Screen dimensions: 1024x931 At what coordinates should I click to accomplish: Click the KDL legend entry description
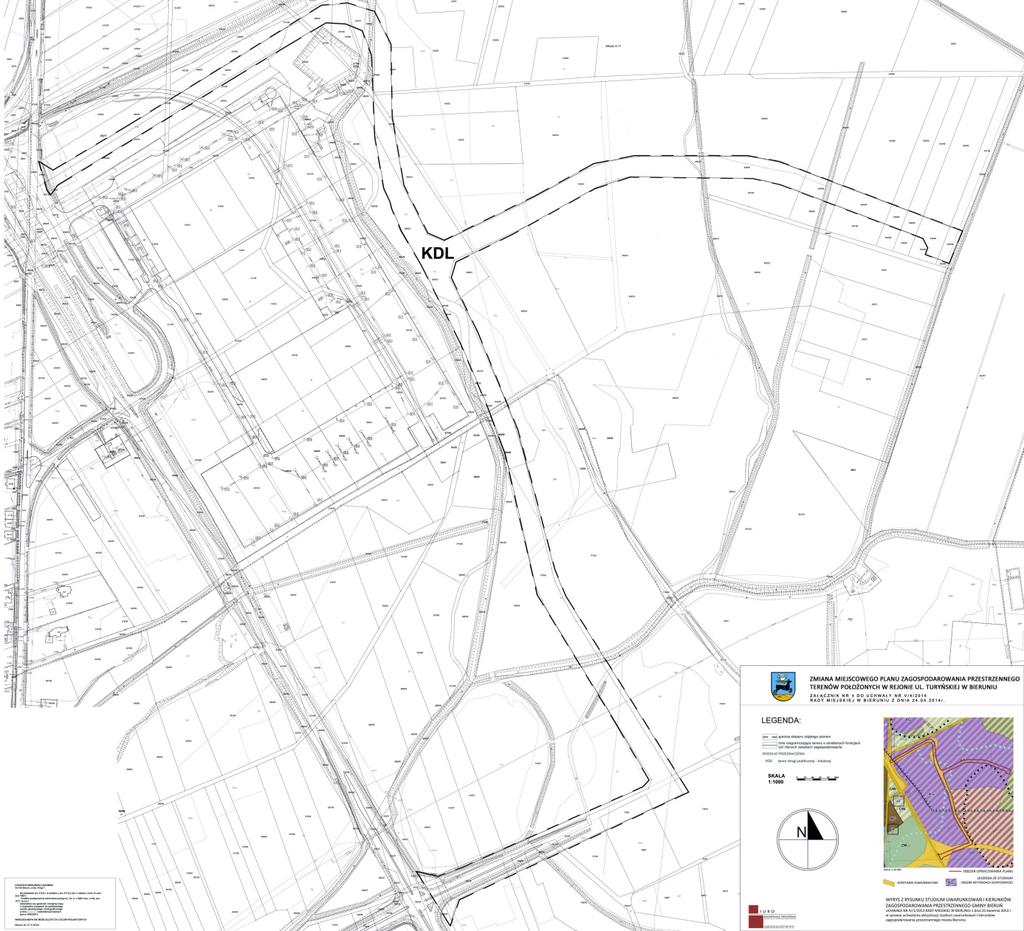tap(805, 761)
